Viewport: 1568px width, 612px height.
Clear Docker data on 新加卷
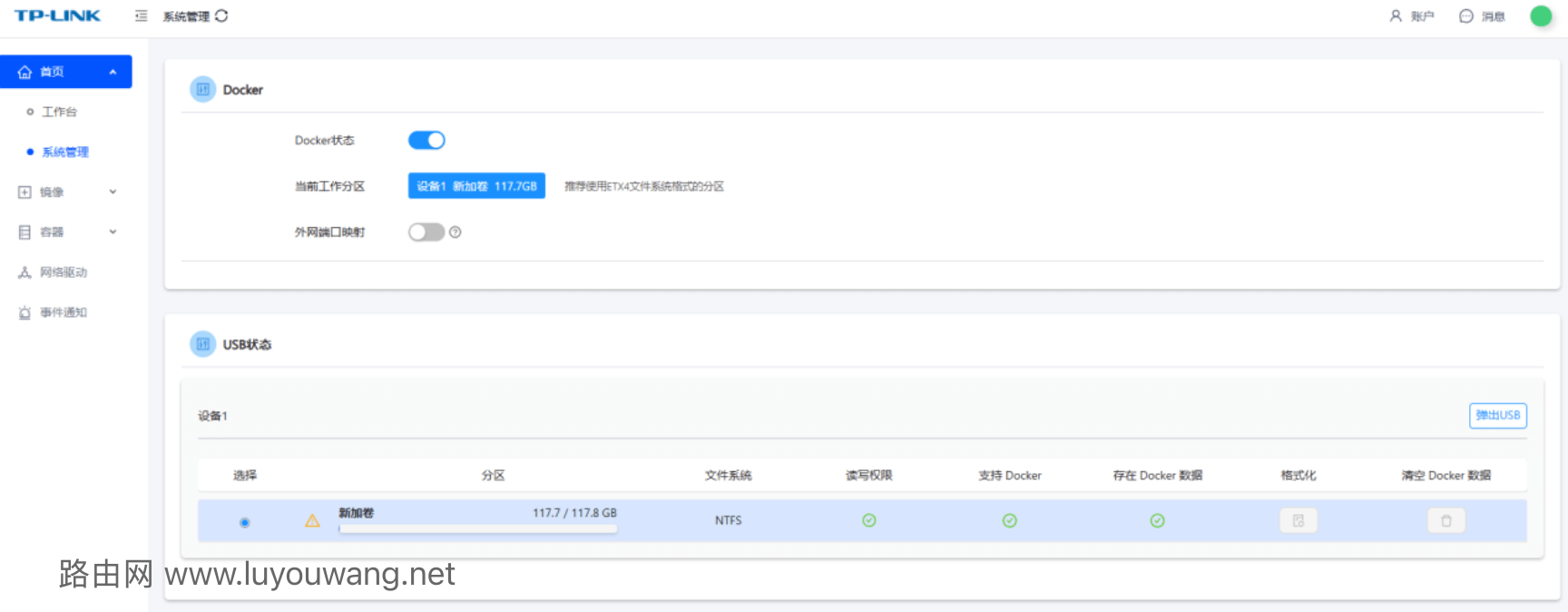click(1446, 520)
